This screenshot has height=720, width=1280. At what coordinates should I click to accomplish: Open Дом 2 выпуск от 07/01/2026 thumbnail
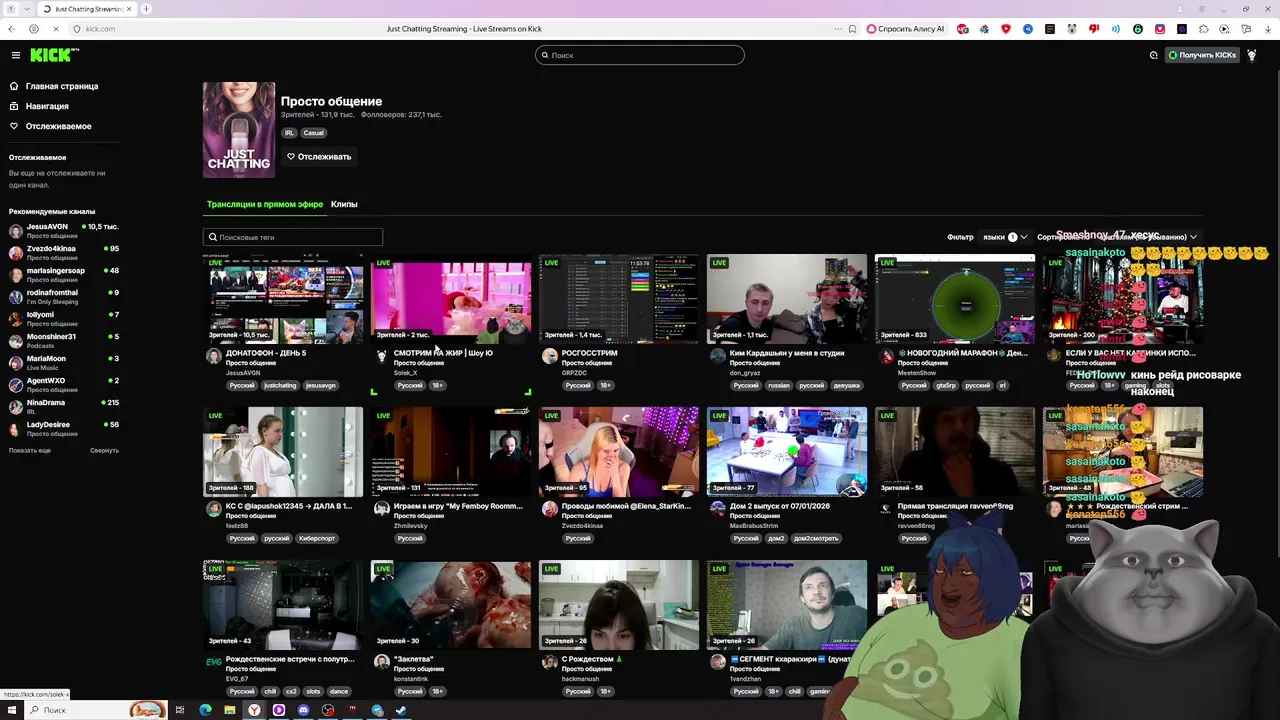[787, 452]
